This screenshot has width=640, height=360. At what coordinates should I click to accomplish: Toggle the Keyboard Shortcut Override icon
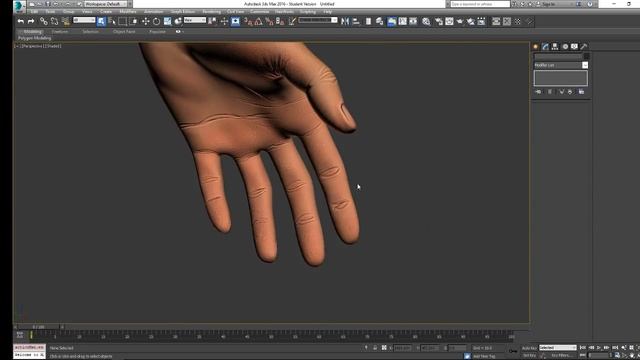point(236,21)
